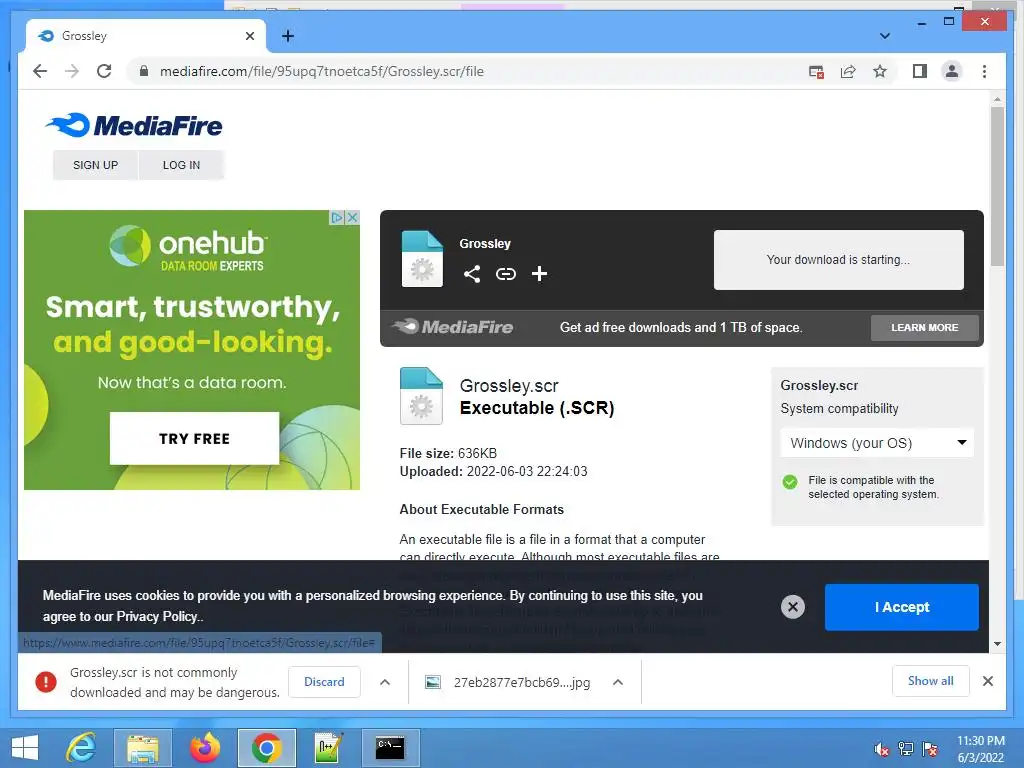Click I Accept cookies button
Image resolution: width=1024 pixels, height=768 pixels.
(901, 607)
